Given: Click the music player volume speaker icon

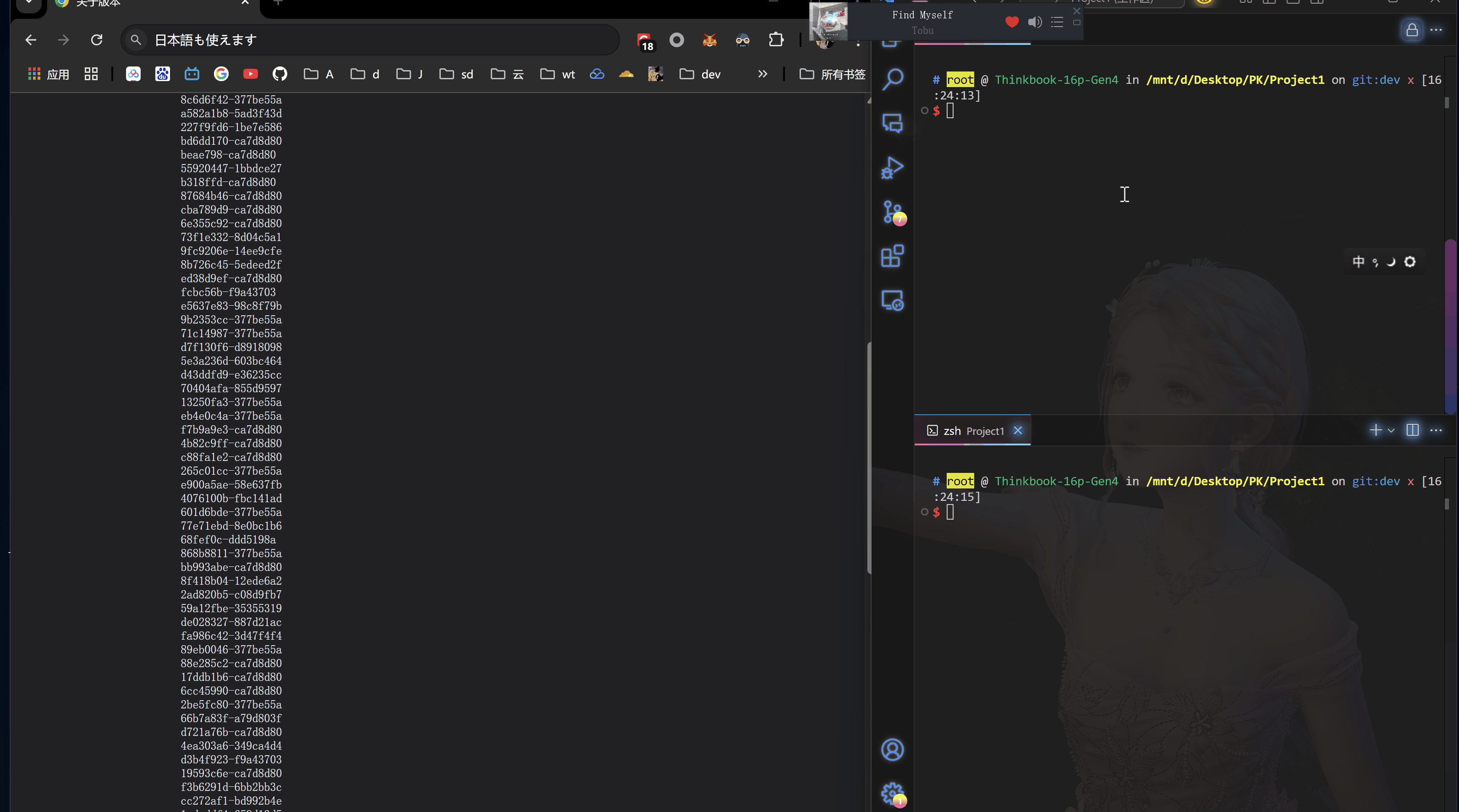Looking at the screenshot, I should click(x=1035, y=22).
